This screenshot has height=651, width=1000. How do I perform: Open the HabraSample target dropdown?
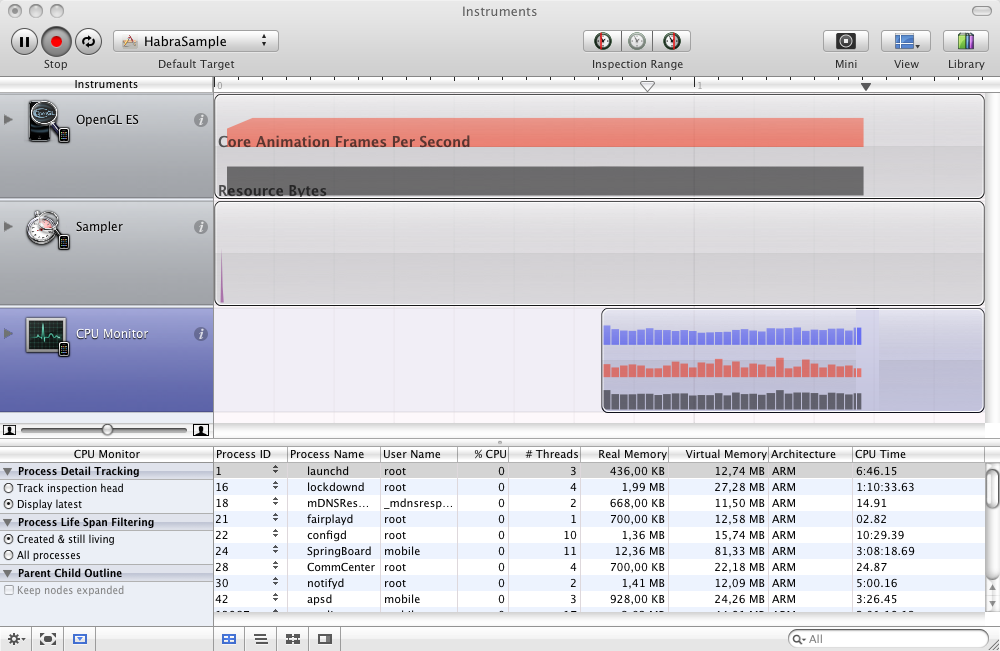[196, 41]
